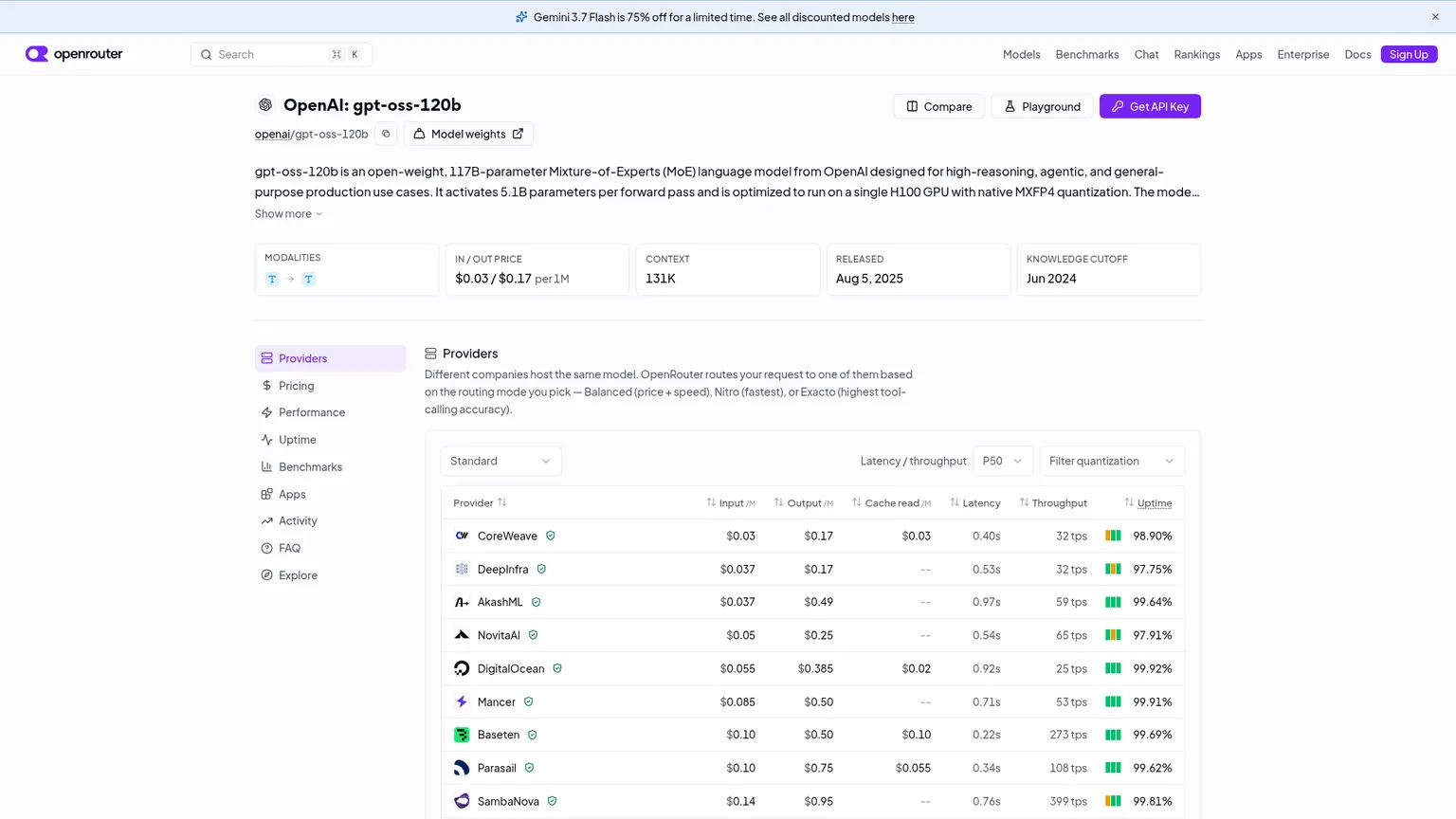Sort providers by Input price
Viewport: 1456px width, 819px height.
[731, 502]
